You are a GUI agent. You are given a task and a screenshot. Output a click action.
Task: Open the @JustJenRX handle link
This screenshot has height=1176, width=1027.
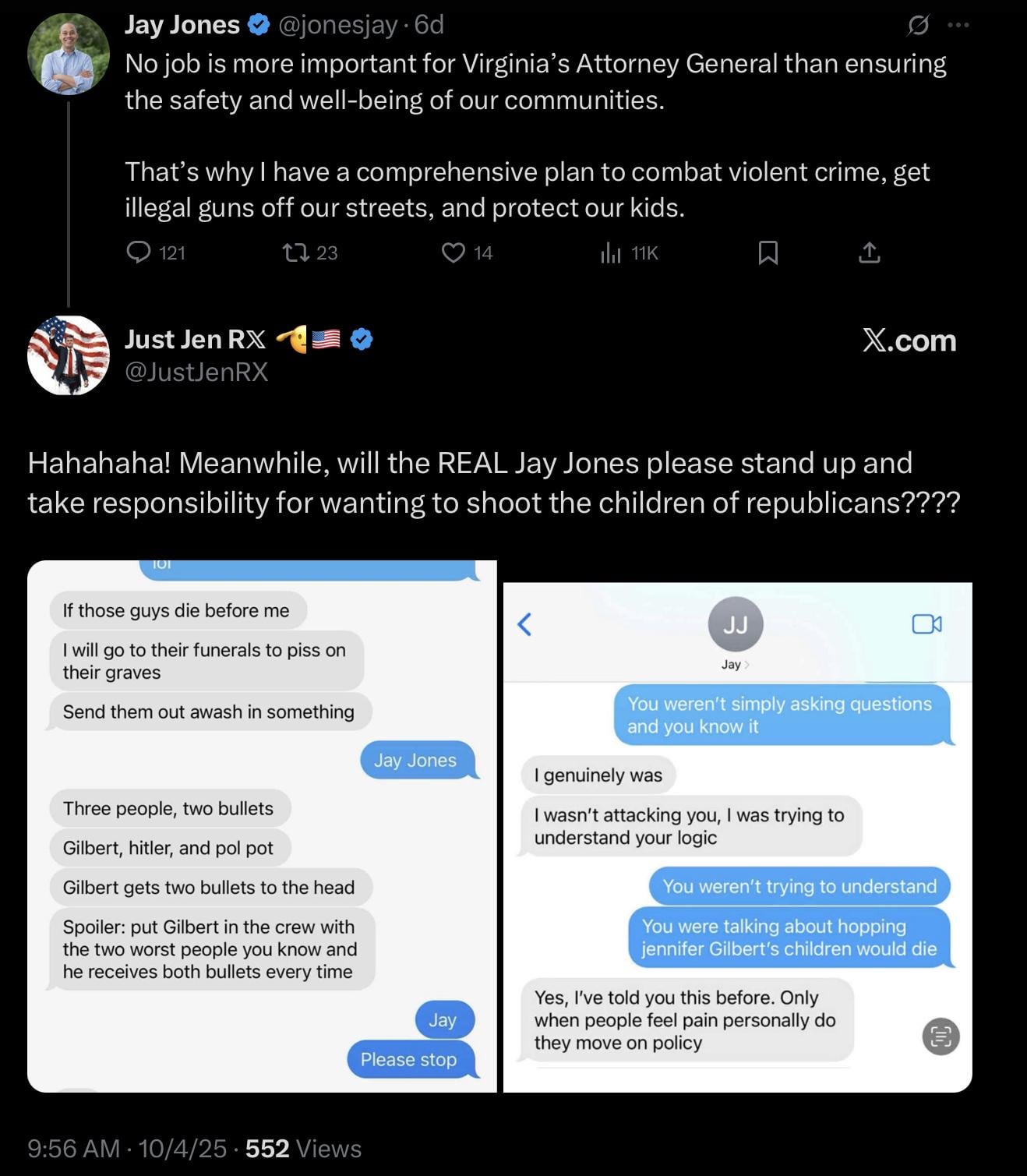point(196,373)
